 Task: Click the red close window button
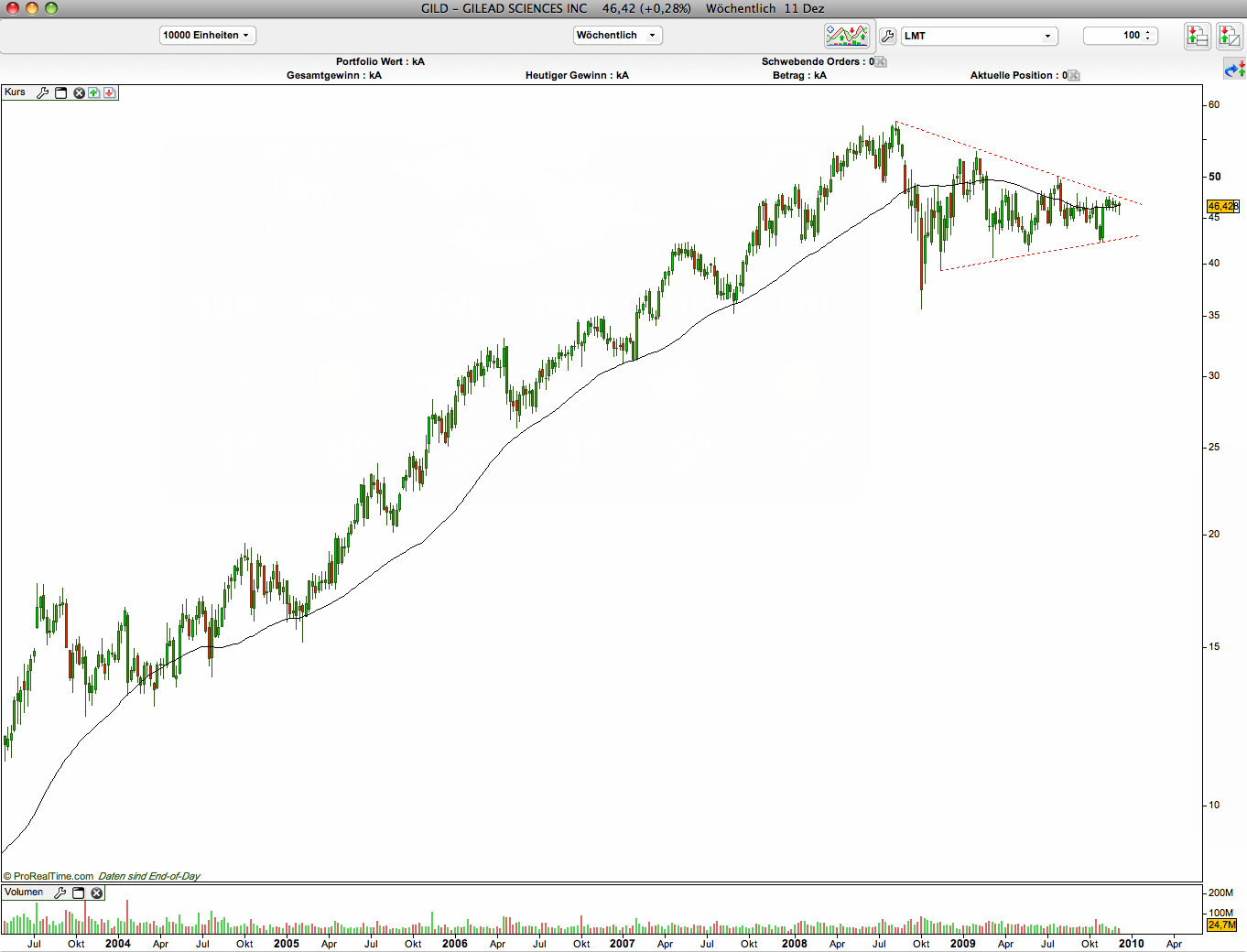13,8
